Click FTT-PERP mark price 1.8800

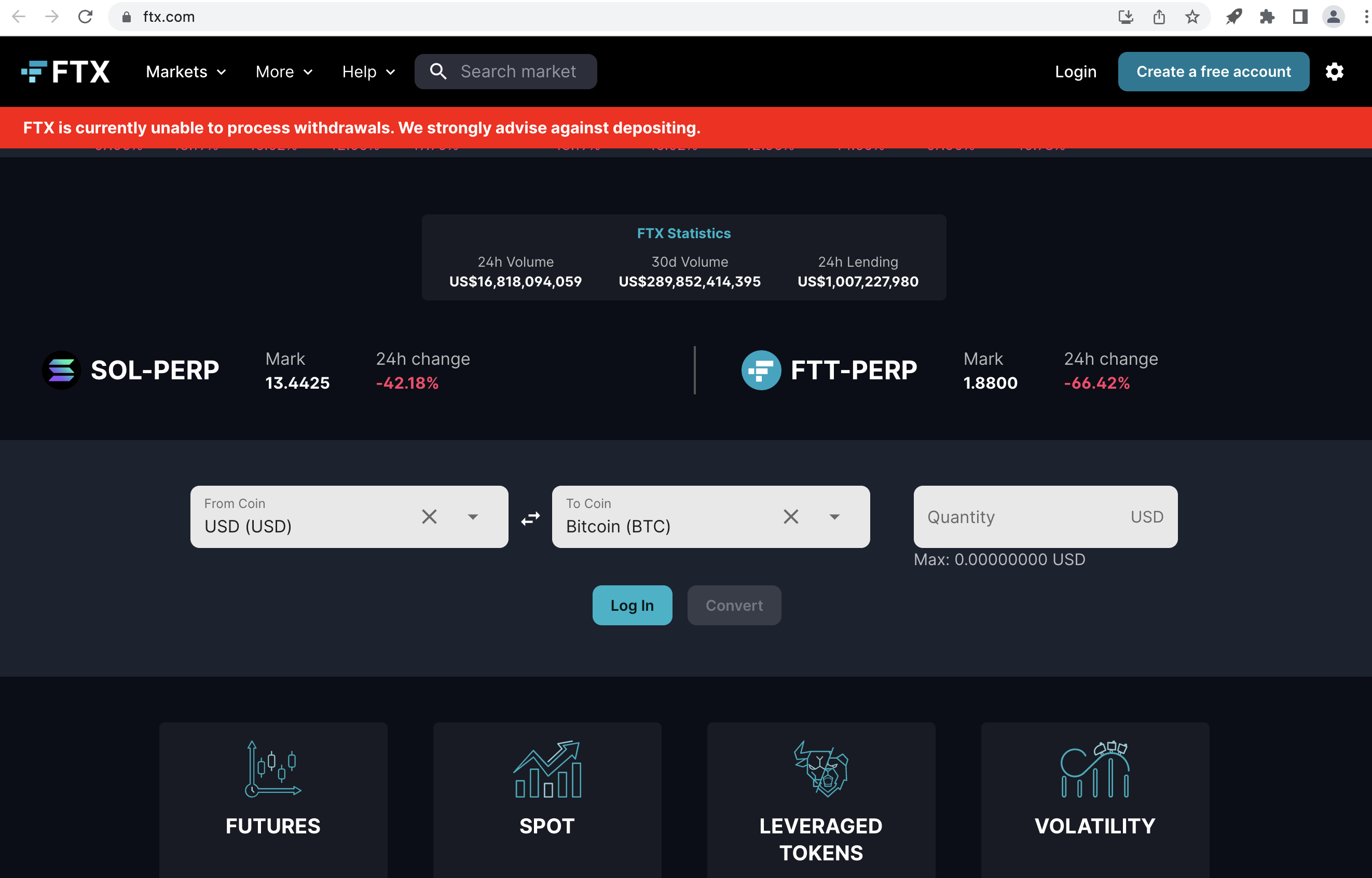tap(990, 382)
